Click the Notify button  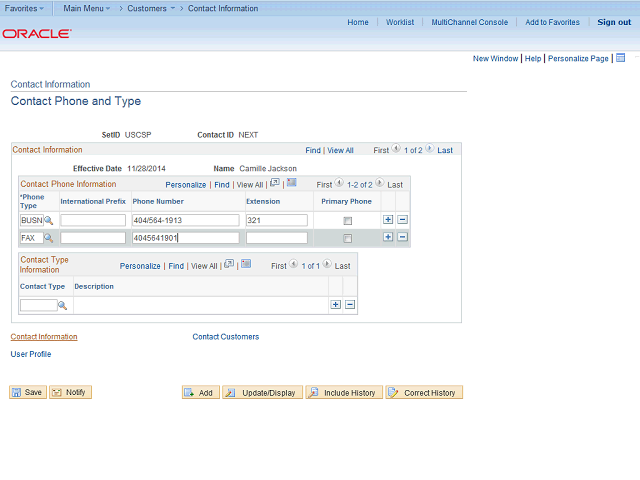coord(70,392)
